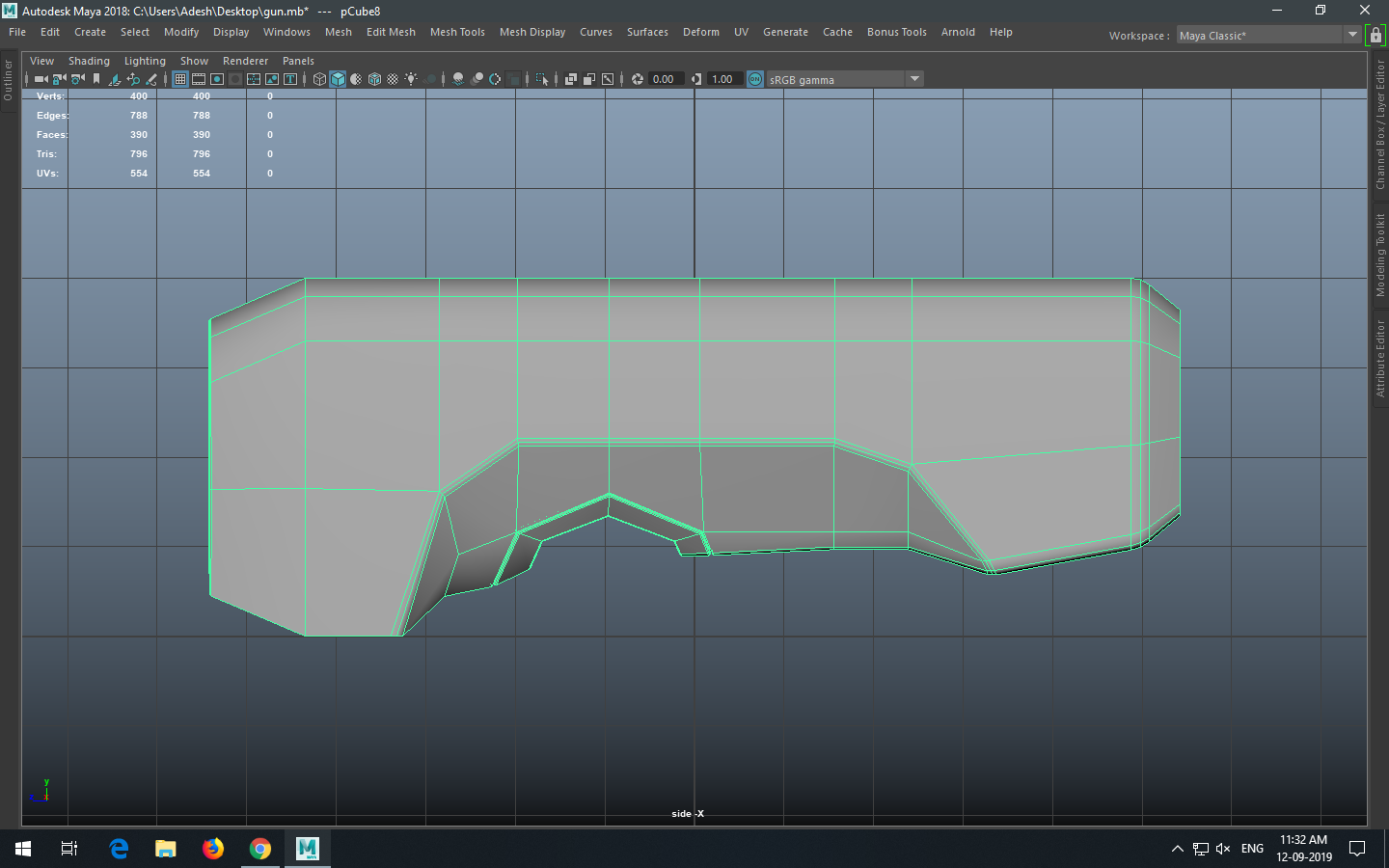The image size is (1389, 868).
Task: Click the Select Camera icon
Action: click(x=40, y=79)
